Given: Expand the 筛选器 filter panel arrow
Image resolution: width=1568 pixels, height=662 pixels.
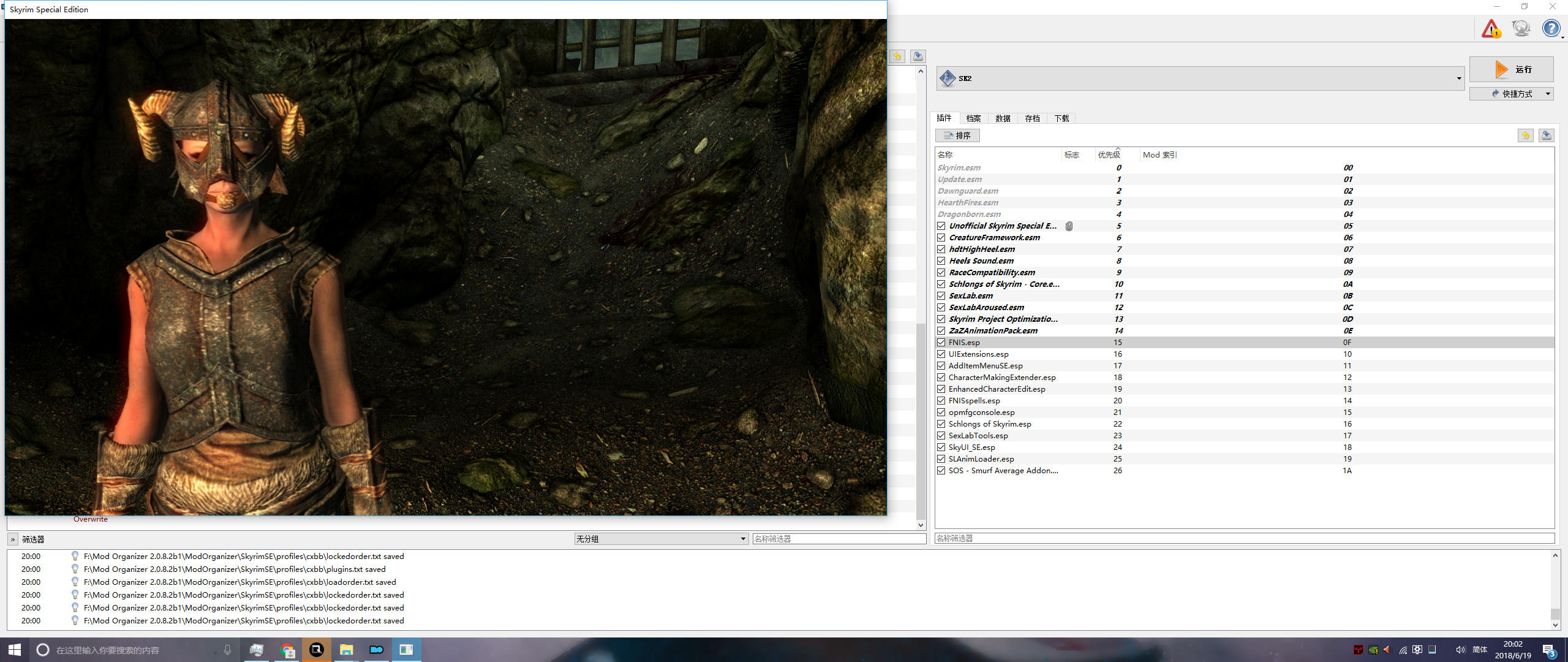Looking at the screenshot, I should pyautogui.click(x=13, y=539).
